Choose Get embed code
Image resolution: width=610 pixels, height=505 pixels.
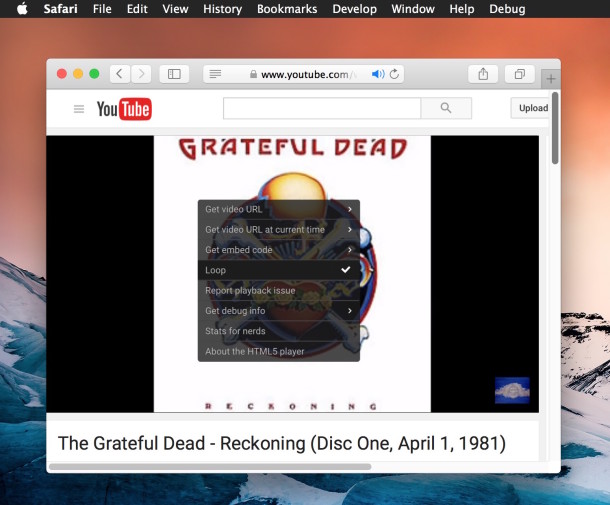click(279, 250)
